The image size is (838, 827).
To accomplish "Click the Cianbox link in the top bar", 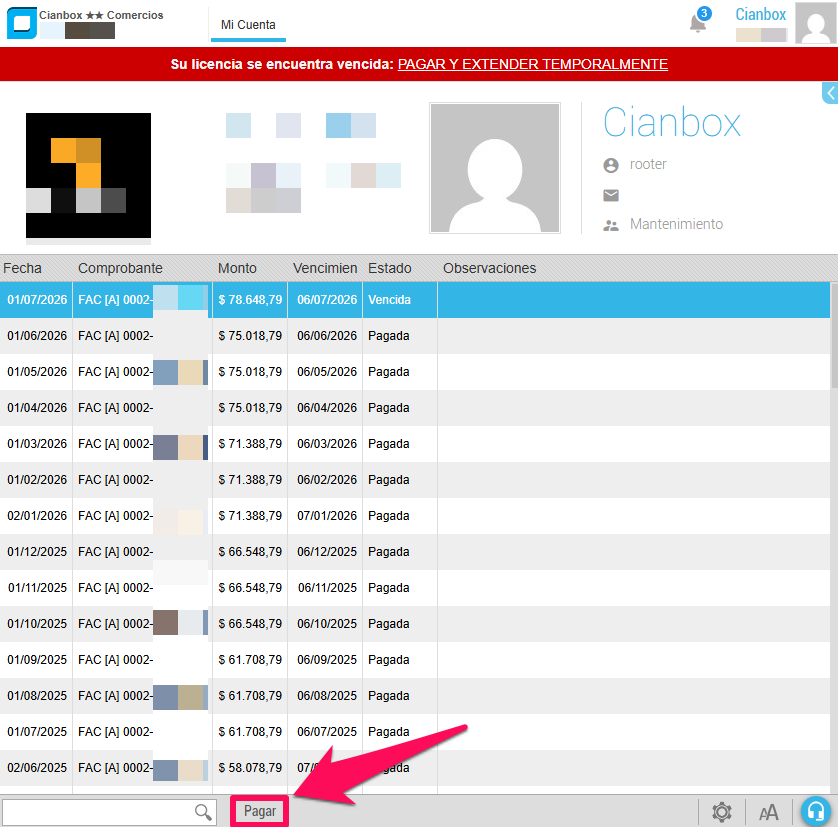I will [x=761, y=14].
